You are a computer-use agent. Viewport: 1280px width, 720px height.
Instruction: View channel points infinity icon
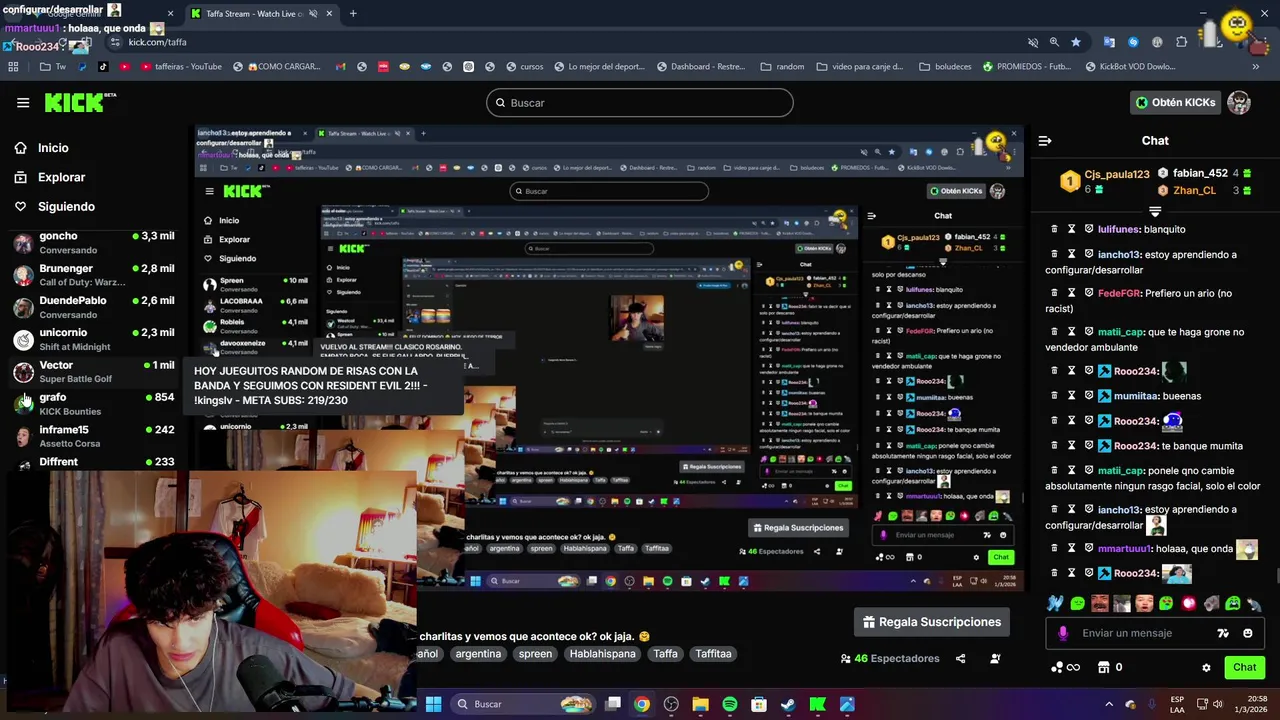click(1066, 667)
